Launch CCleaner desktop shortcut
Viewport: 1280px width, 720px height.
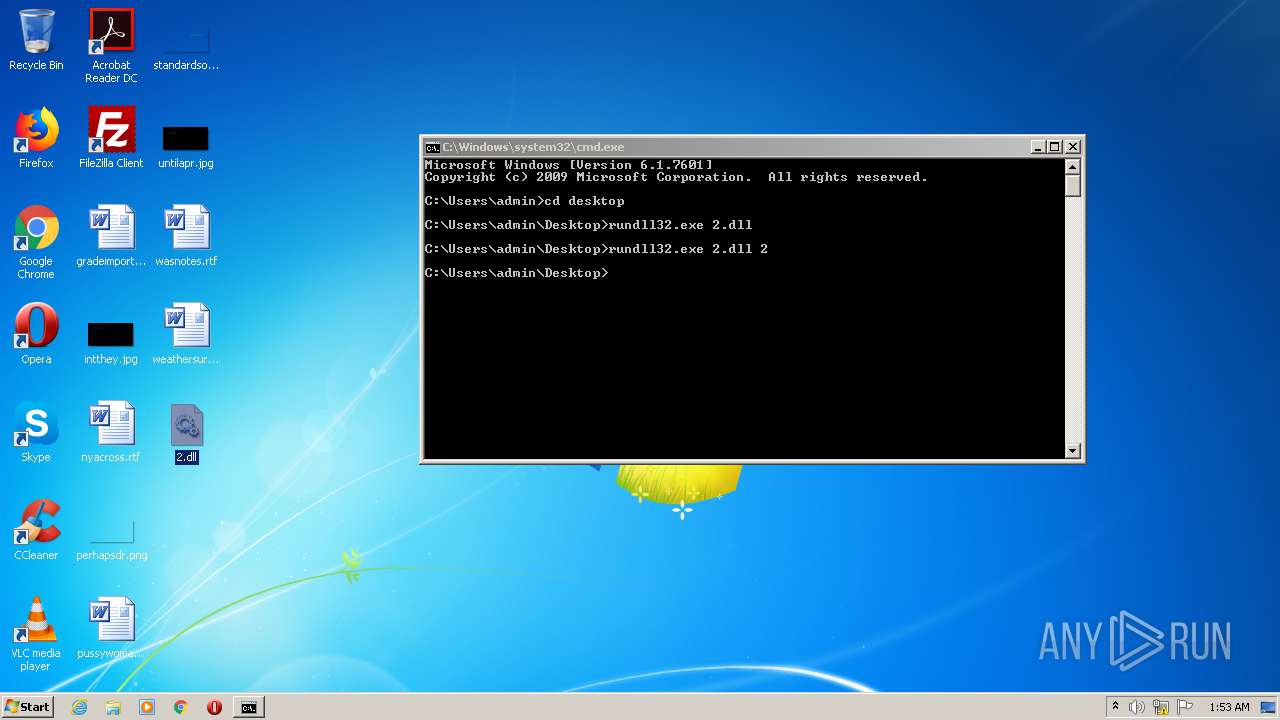(x=36, y=530)
